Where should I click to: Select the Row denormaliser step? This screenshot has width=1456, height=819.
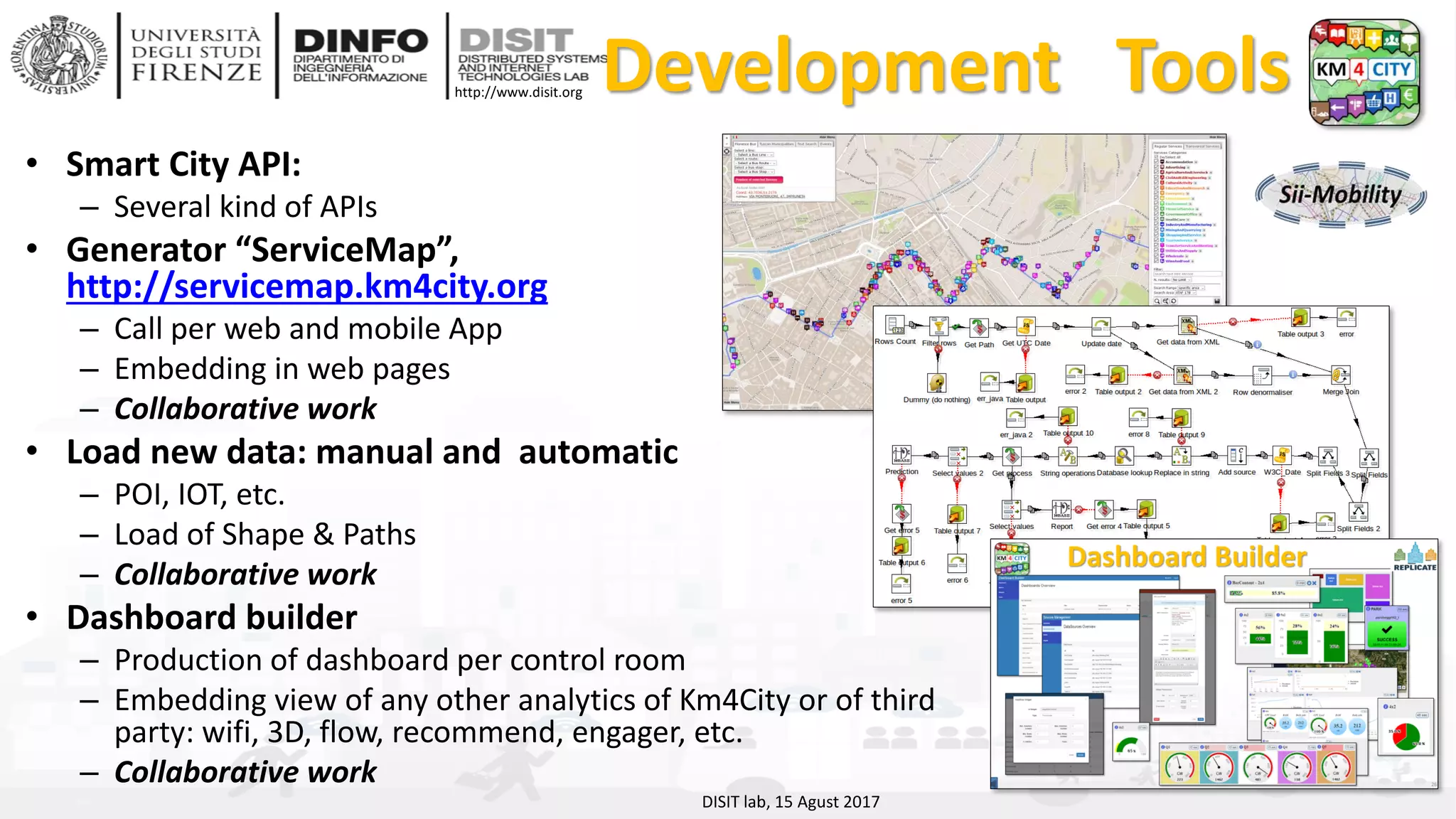[x=1262, y=375]
